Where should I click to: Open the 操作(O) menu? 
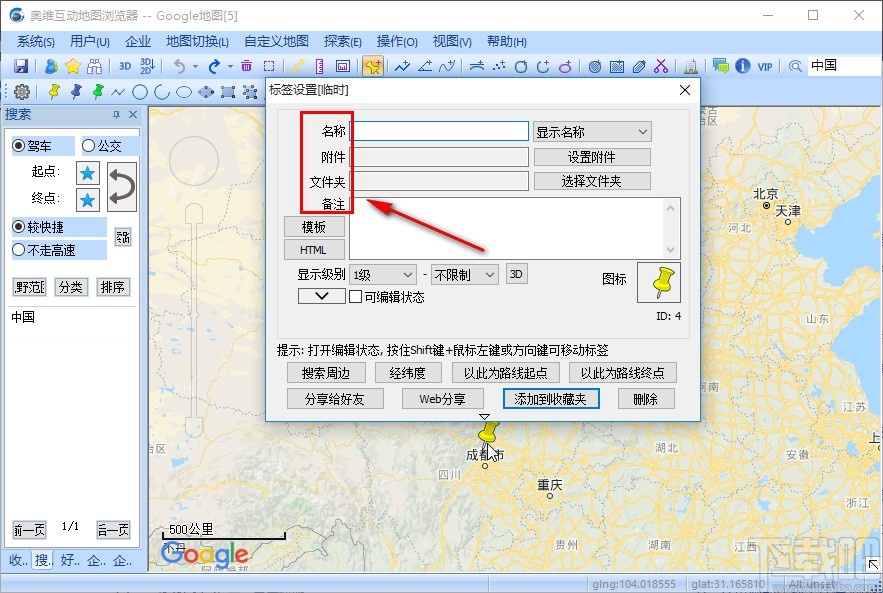(x=397, y=41)
